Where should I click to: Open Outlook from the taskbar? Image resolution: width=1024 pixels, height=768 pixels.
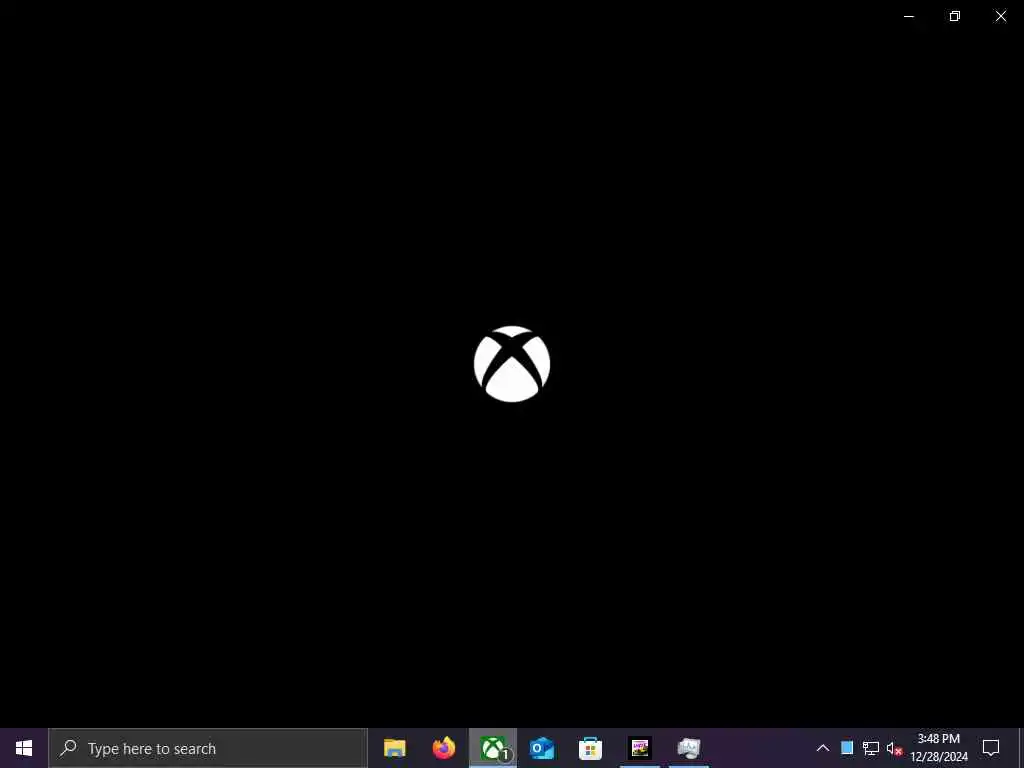click(542, 748)
